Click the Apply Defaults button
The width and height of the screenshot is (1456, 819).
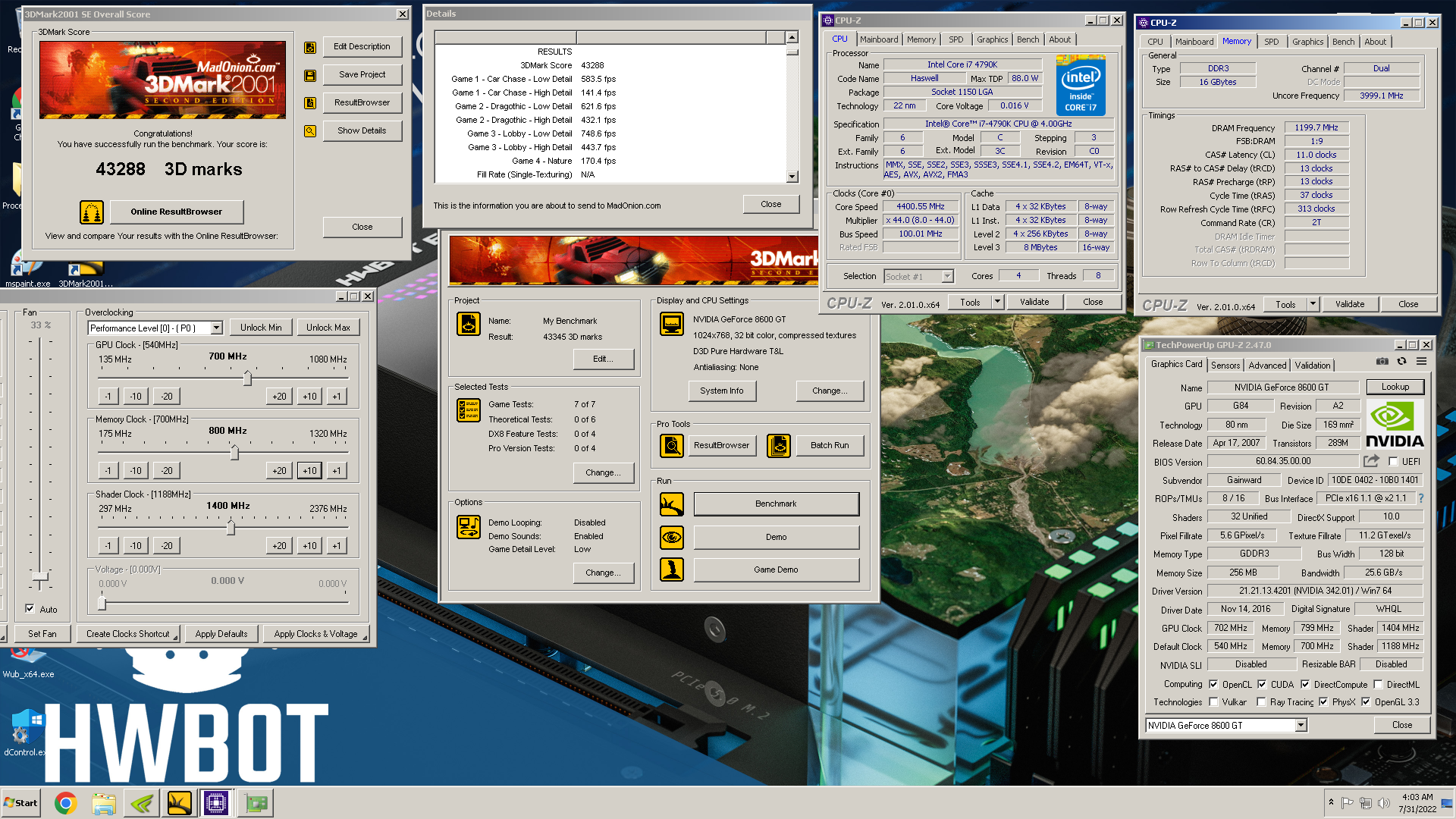[221, 634]
